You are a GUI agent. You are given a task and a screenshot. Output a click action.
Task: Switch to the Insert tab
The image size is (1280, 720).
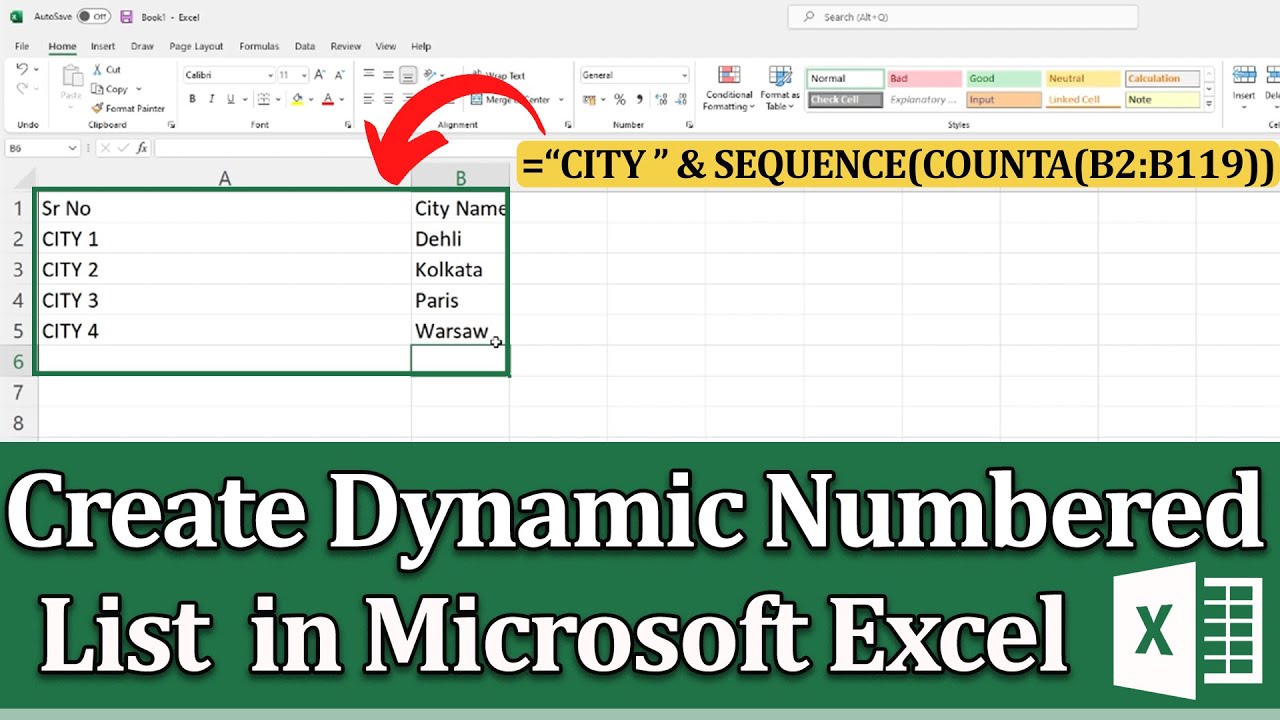tap(103, 46)
